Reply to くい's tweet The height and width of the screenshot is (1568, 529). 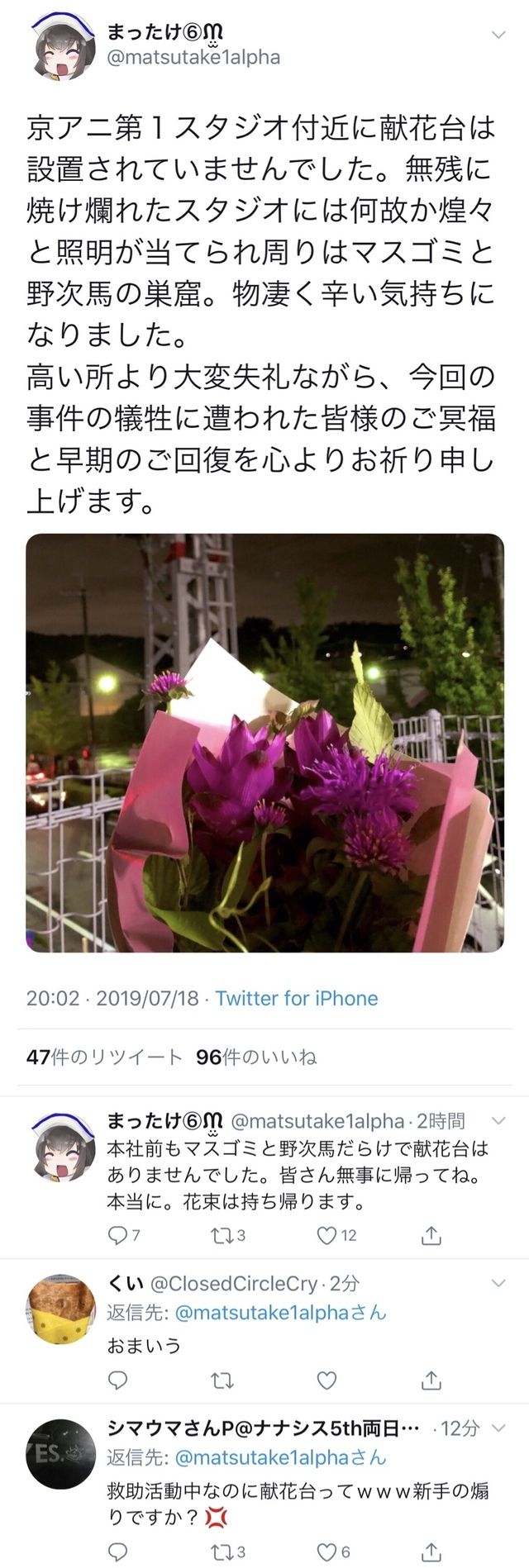[x=118, y=1380]
